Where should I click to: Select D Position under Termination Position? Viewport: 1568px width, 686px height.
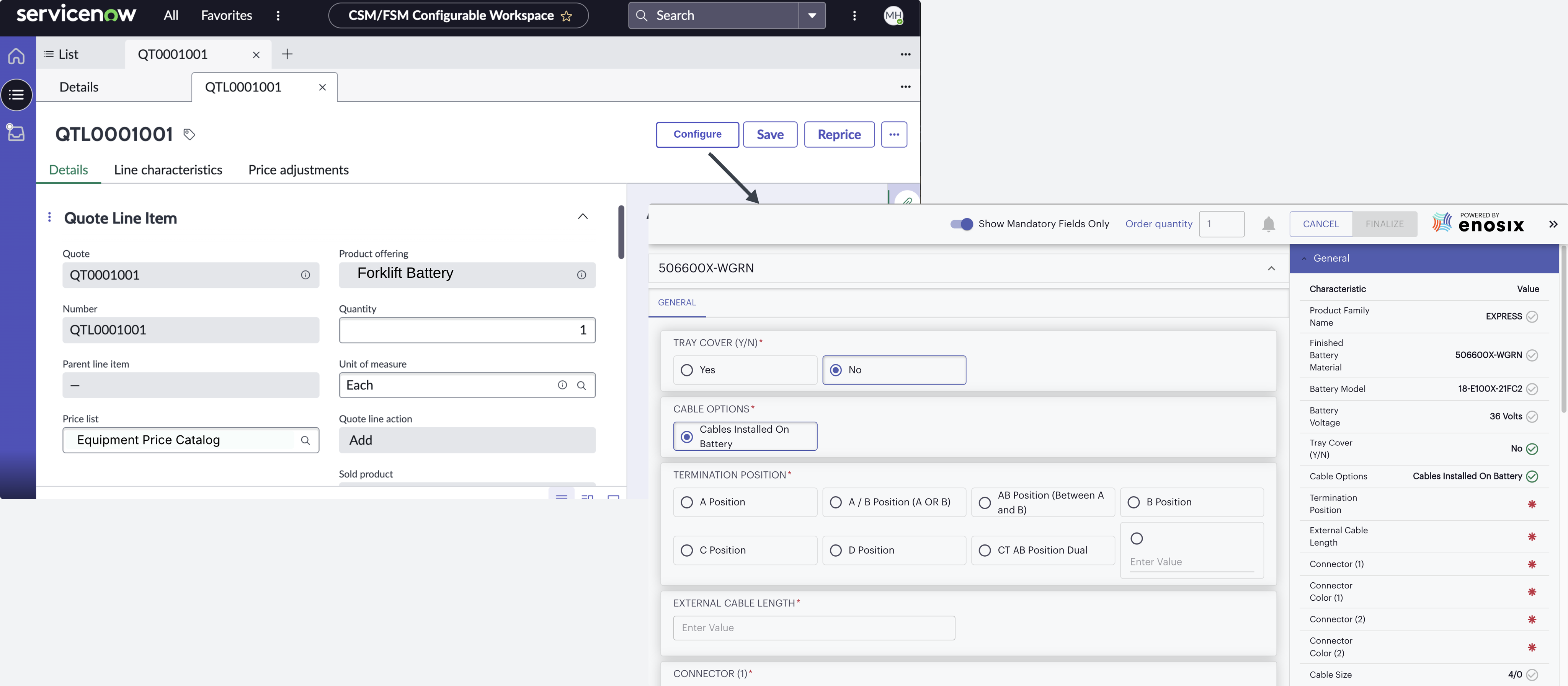point(836,550)
